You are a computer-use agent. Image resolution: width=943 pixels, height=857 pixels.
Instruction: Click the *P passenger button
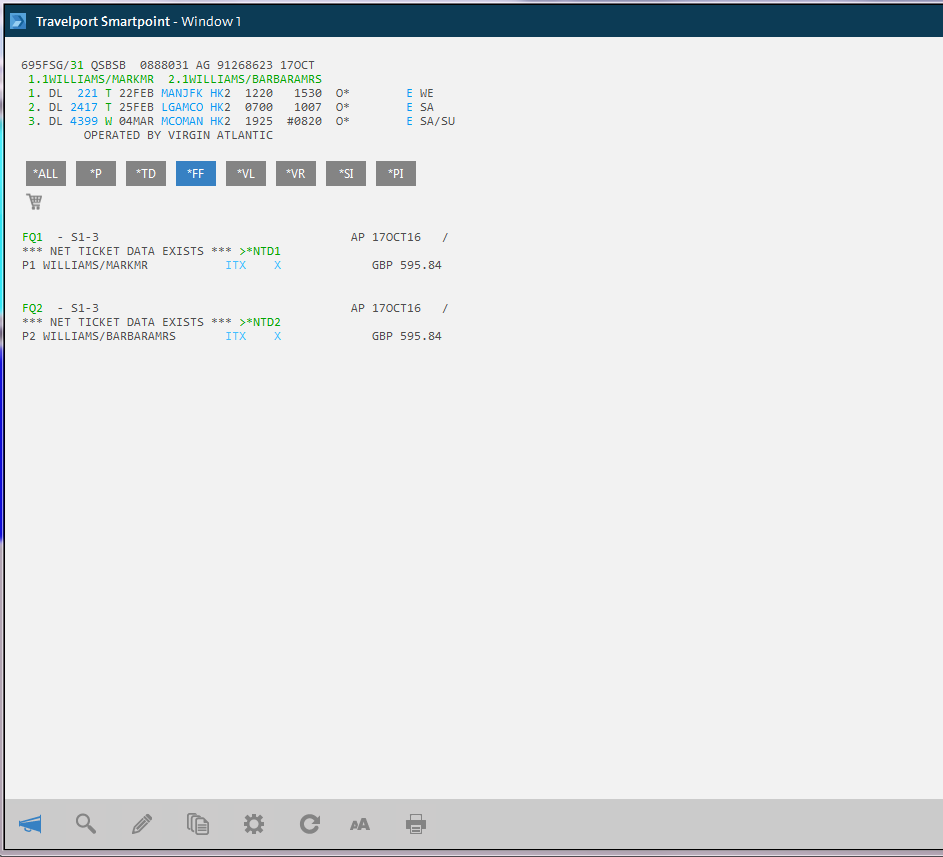click(x=96, y=173)
